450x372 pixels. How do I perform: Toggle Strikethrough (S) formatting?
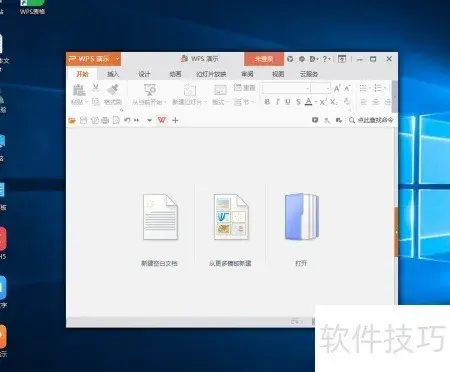(x=298, y=102)
